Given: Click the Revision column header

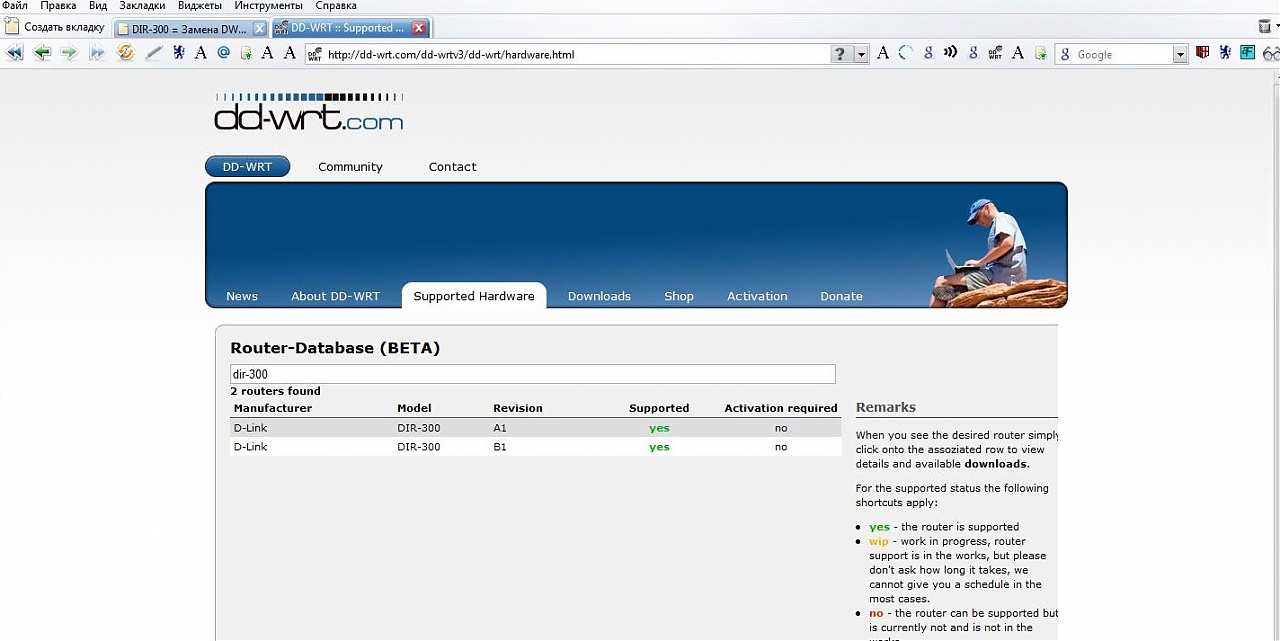Looking at the screenshot, I should pos(518,408).
